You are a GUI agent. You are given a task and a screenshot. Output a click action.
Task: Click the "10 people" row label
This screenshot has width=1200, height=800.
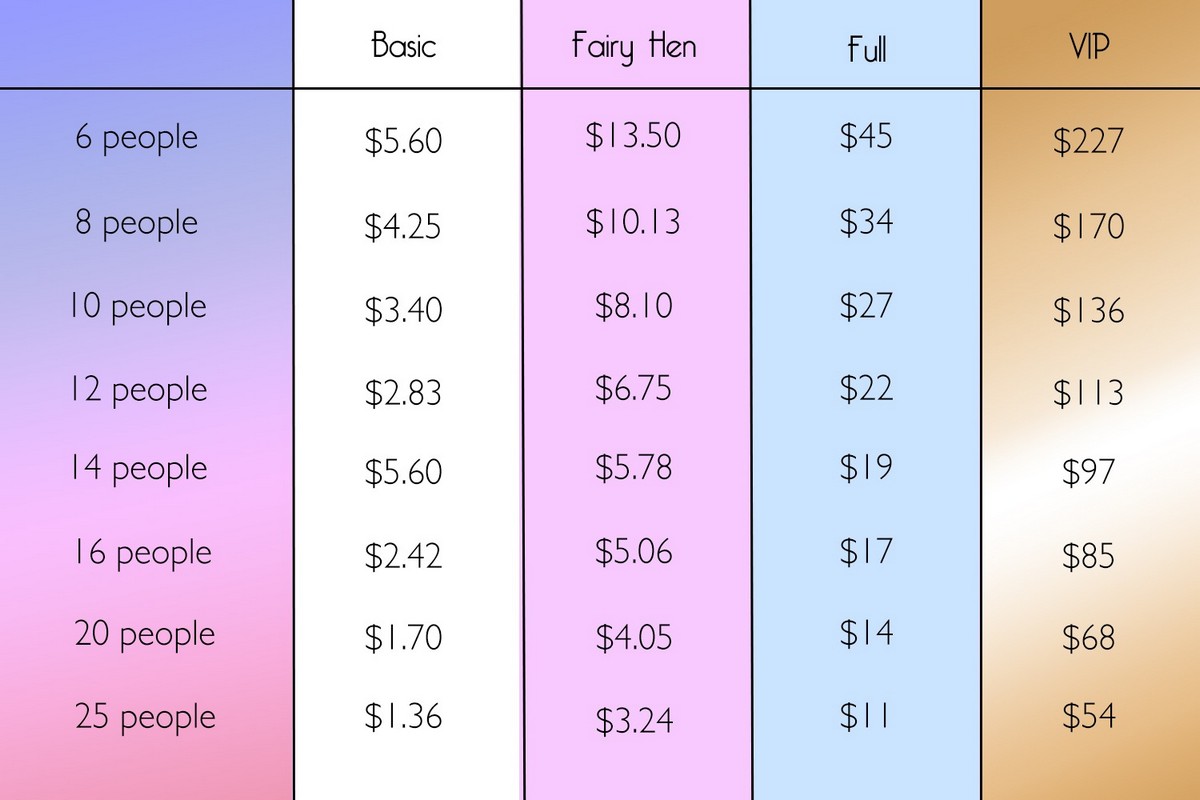pyautogui.click(x=137, y=306)
